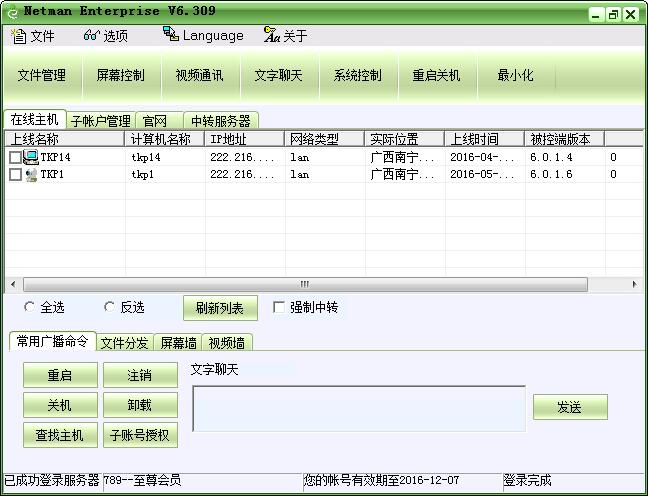This screenshot has width=648, height=496.
Task: Open the 视频墙 tab
Action: [227, 343]
